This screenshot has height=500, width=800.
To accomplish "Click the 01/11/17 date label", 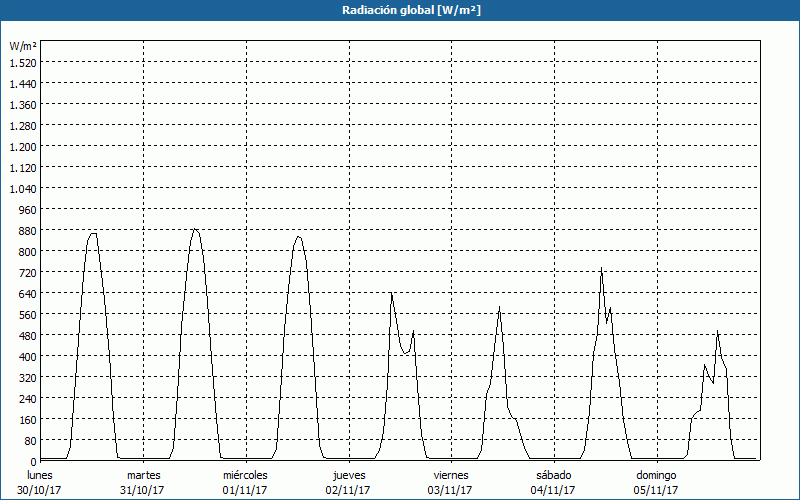I will (x=245, y=490).
